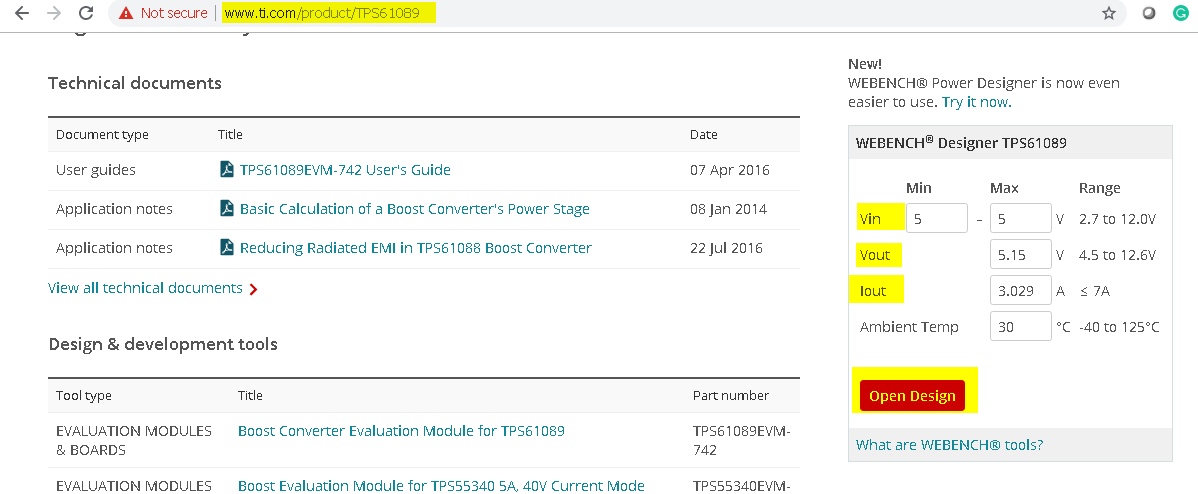Click the Vin Max input field
The image size is (1198, 494).
(1021, 218)
